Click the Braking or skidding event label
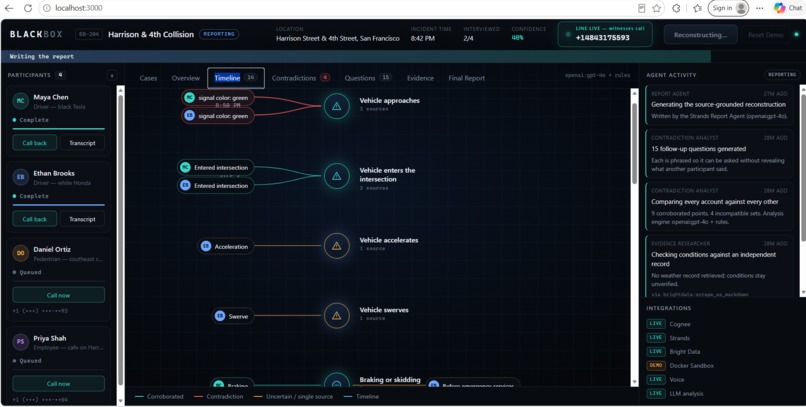The width and height of the screenshot is (806, 407). (390, 380)
